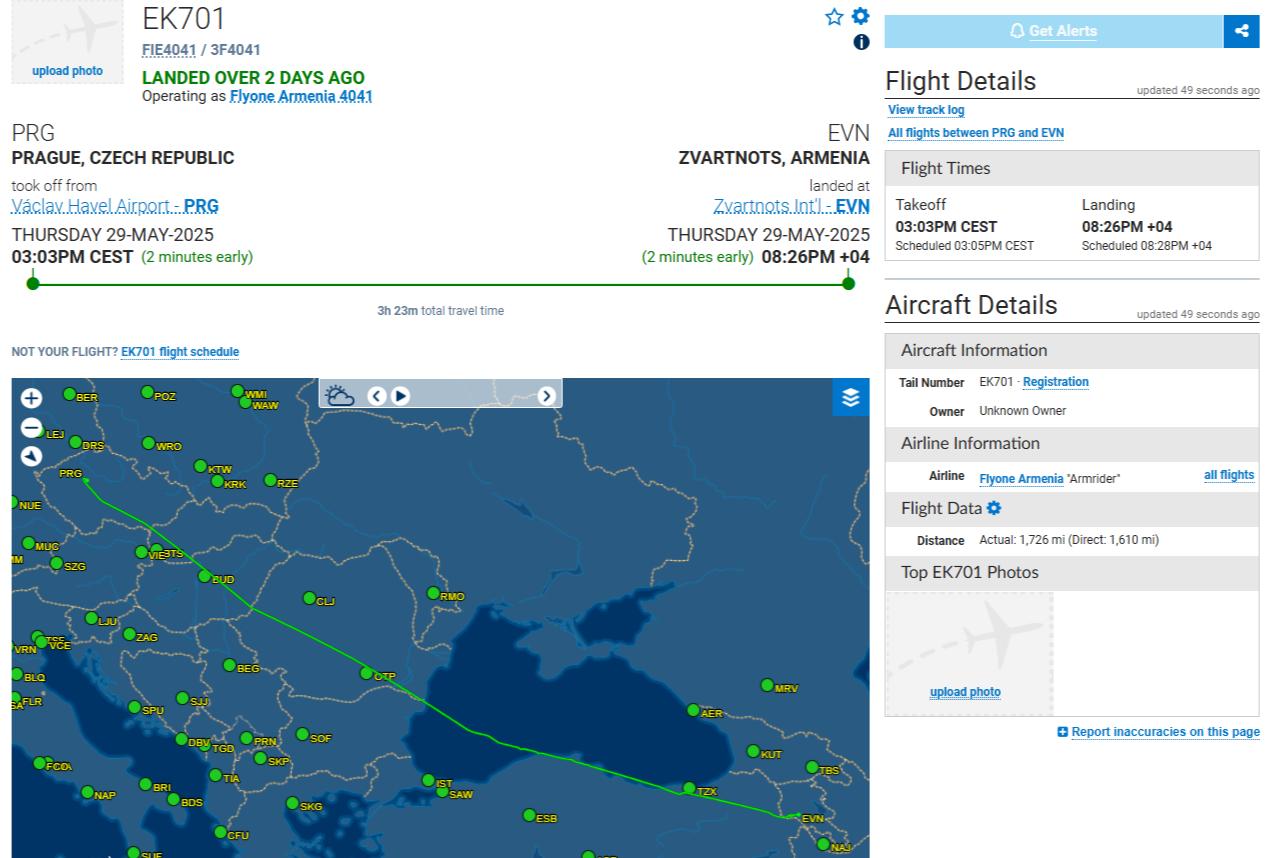Click upload photo beside the EK701 heading
1268x858 pixels.
pyautogui.click(x=67, y=71)
